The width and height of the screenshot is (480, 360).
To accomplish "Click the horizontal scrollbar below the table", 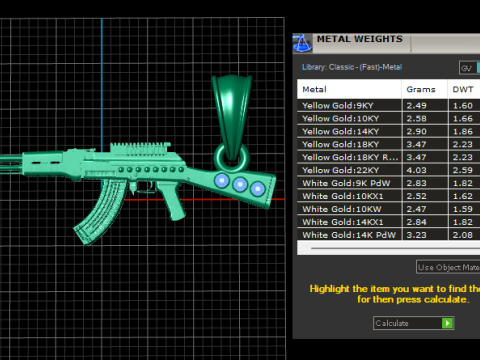I will pyautogui.click(x=389, y=248).
